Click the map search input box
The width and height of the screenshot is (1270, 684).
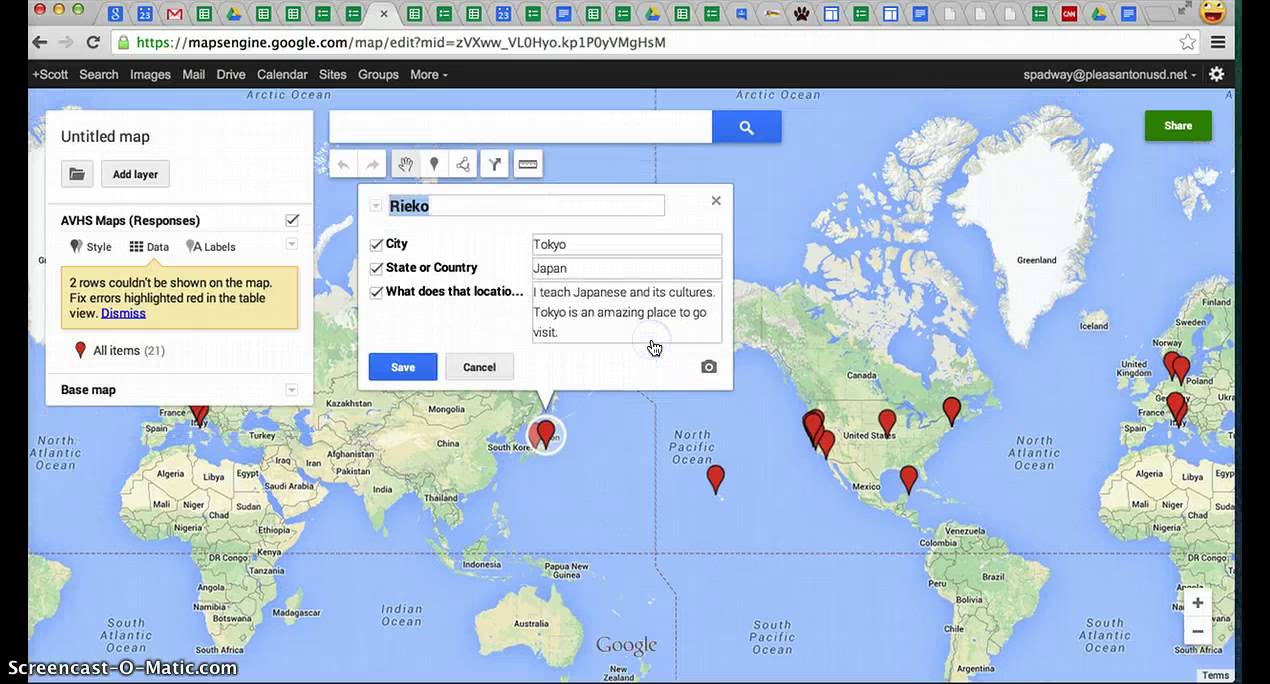(x=520, y=127)
